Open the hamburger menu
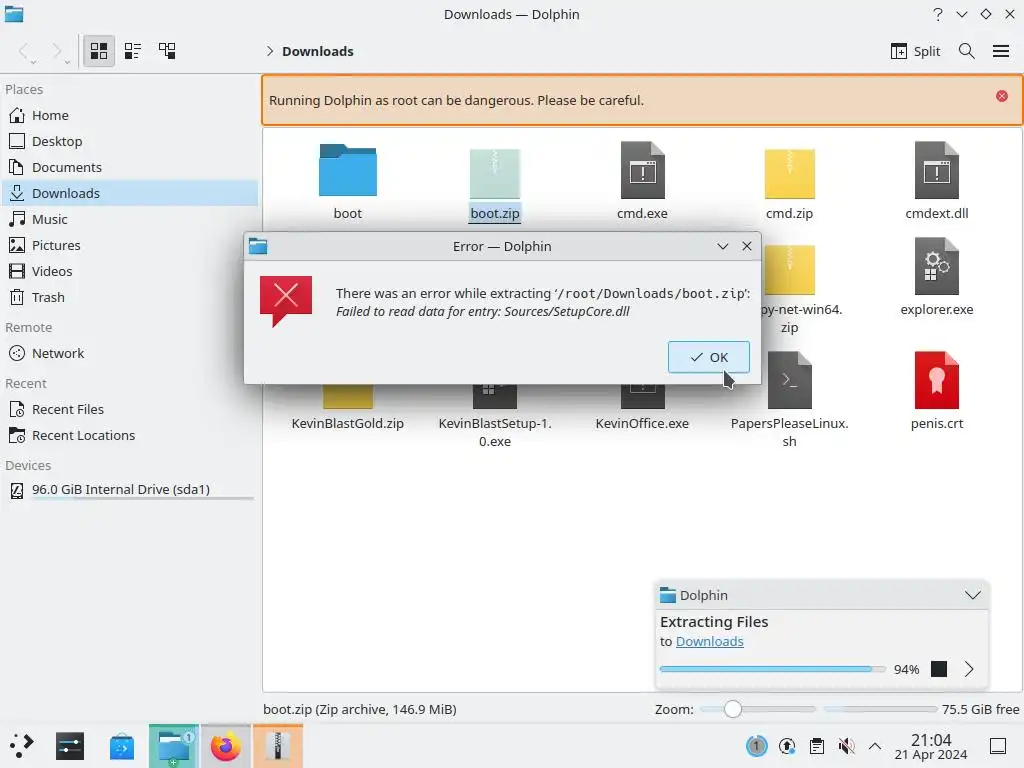This screenshot has height=768, width=1024. coord(1000,51)
